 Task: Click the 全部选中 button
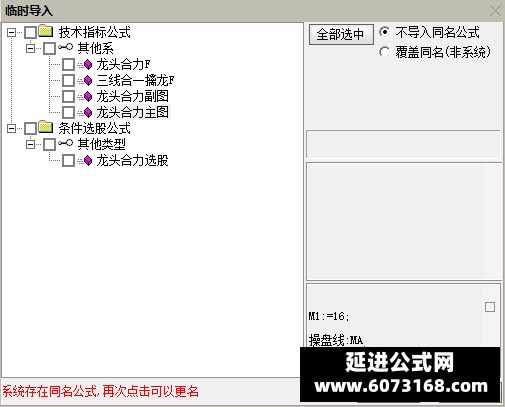pyautogui.click(x=341, y=34)
